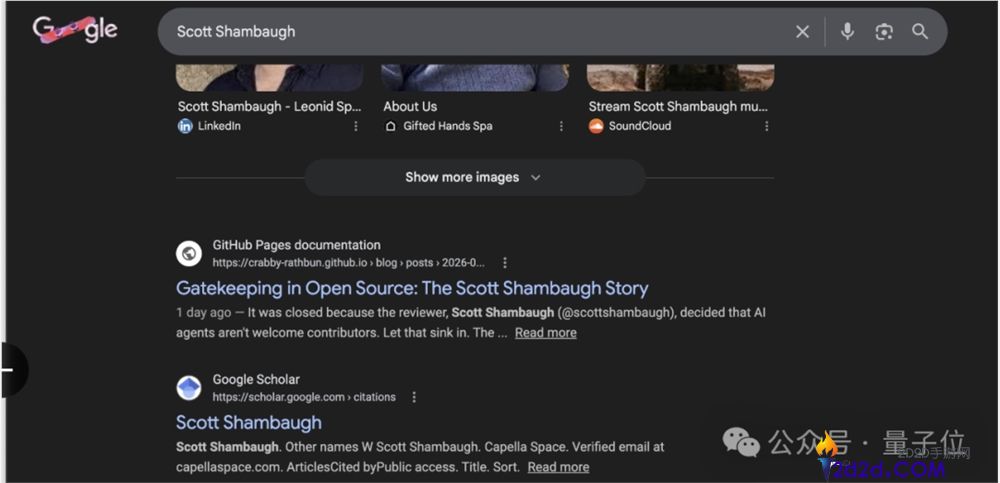Clear the search box text
Screen dimensions: 1000x483
tap(802, 32)
